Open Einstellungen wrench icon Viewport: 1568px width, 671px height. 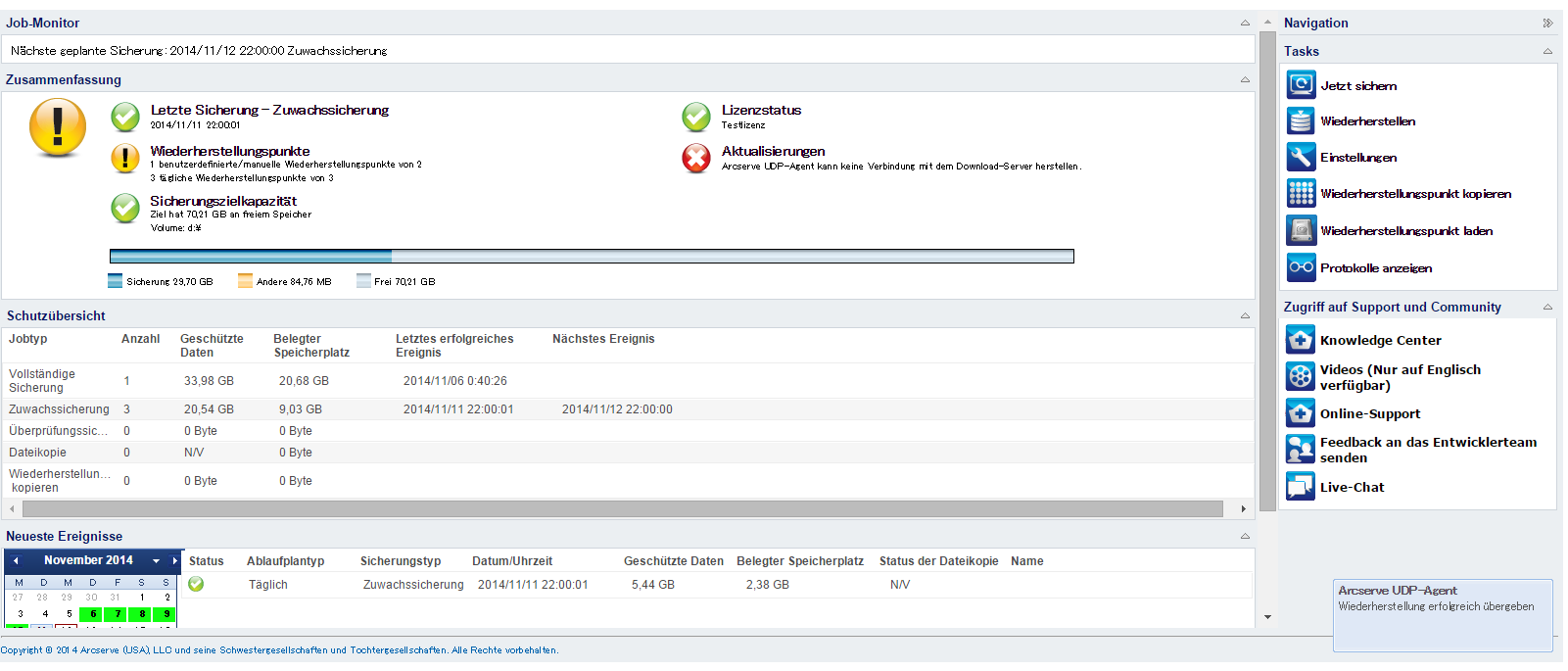(1301, 157)
